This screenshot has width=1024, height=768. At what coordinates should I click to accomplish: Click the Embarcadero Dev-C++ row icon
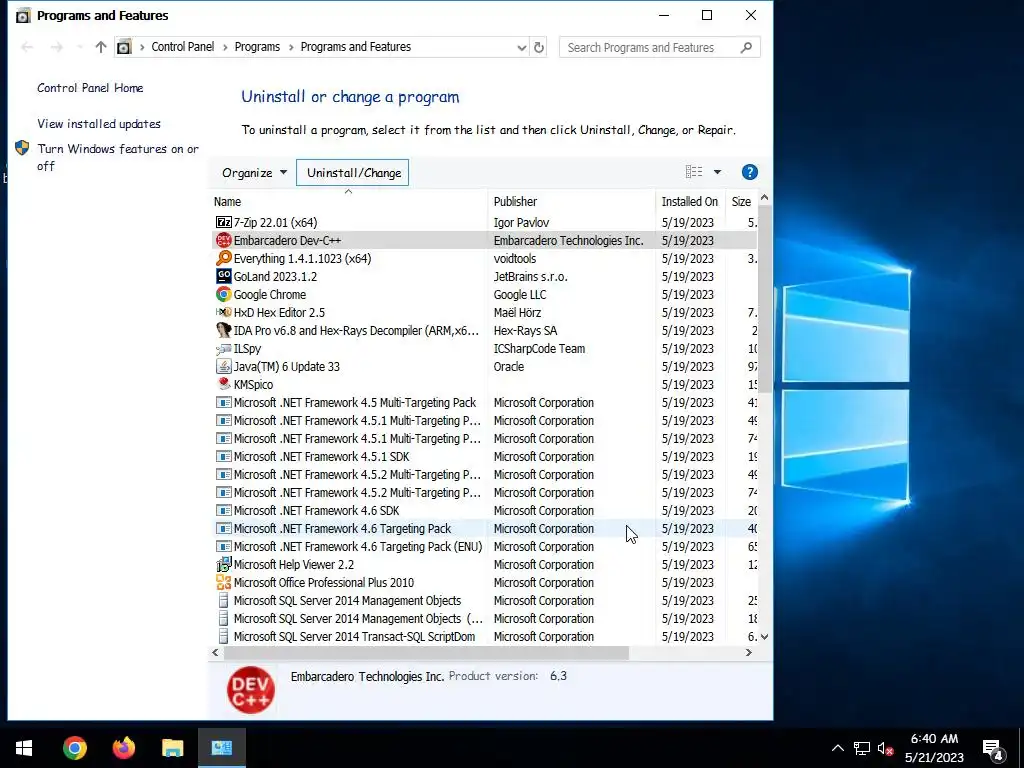pyautogui.click(x=223, y=240)
